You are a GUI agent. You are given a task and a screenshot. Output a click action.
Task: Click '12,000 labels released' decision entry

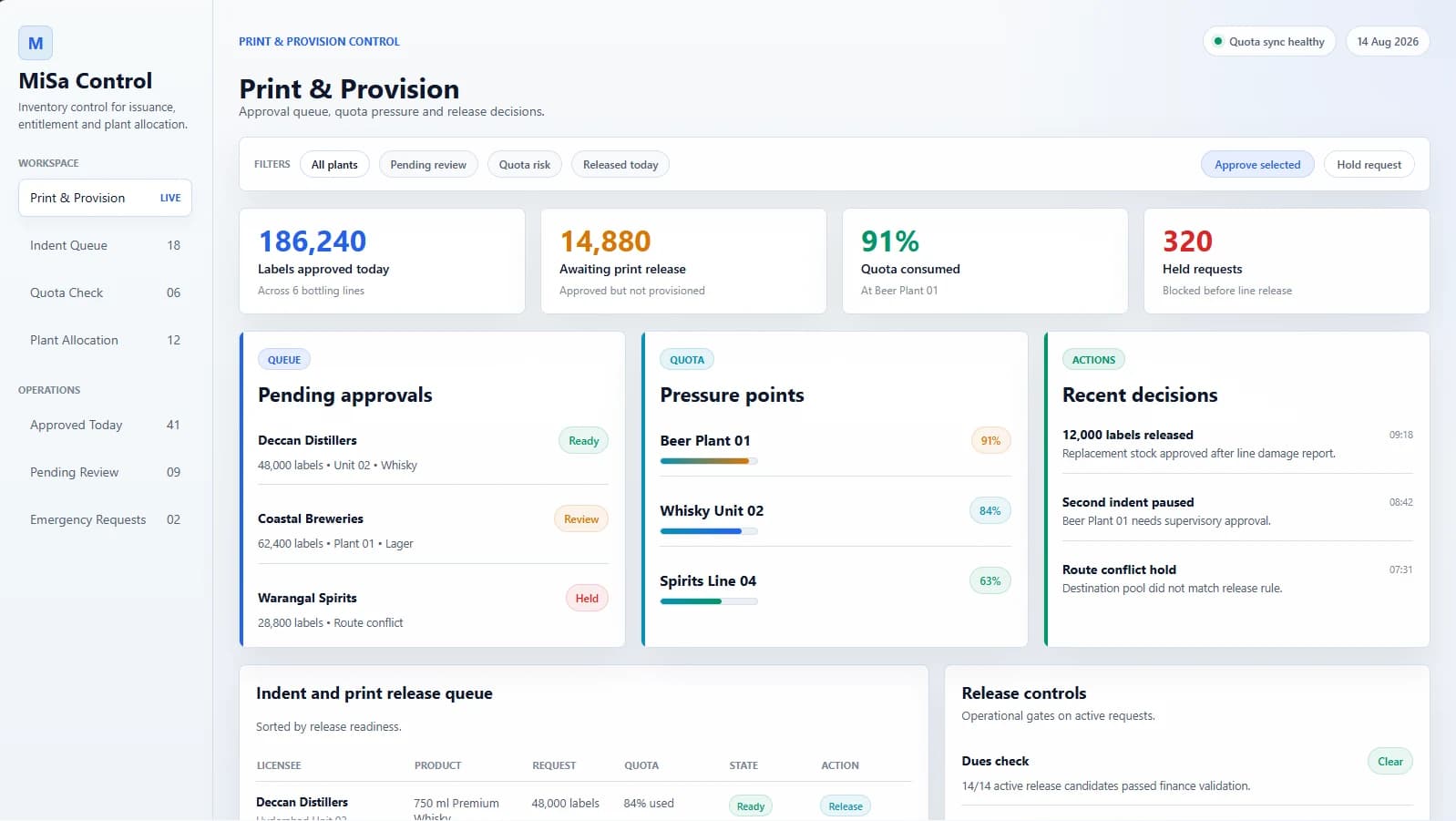(x=1237, y=444)
